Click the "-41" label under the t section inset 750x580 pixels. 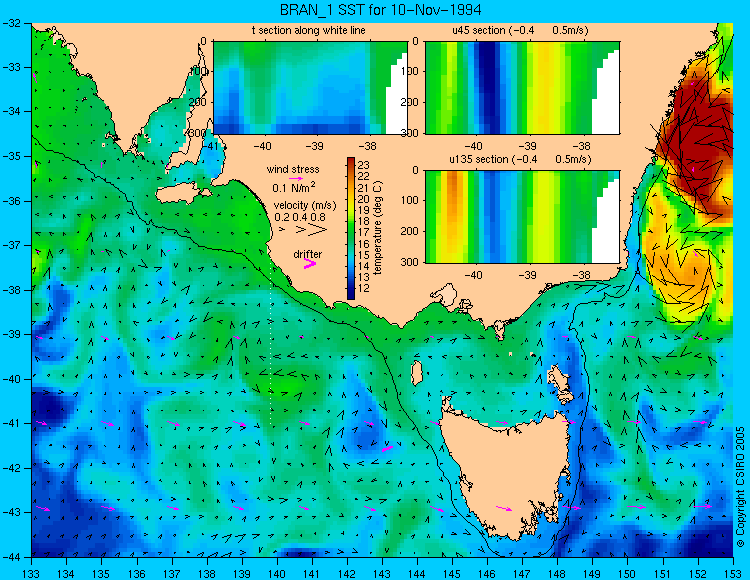coord(208,145)
